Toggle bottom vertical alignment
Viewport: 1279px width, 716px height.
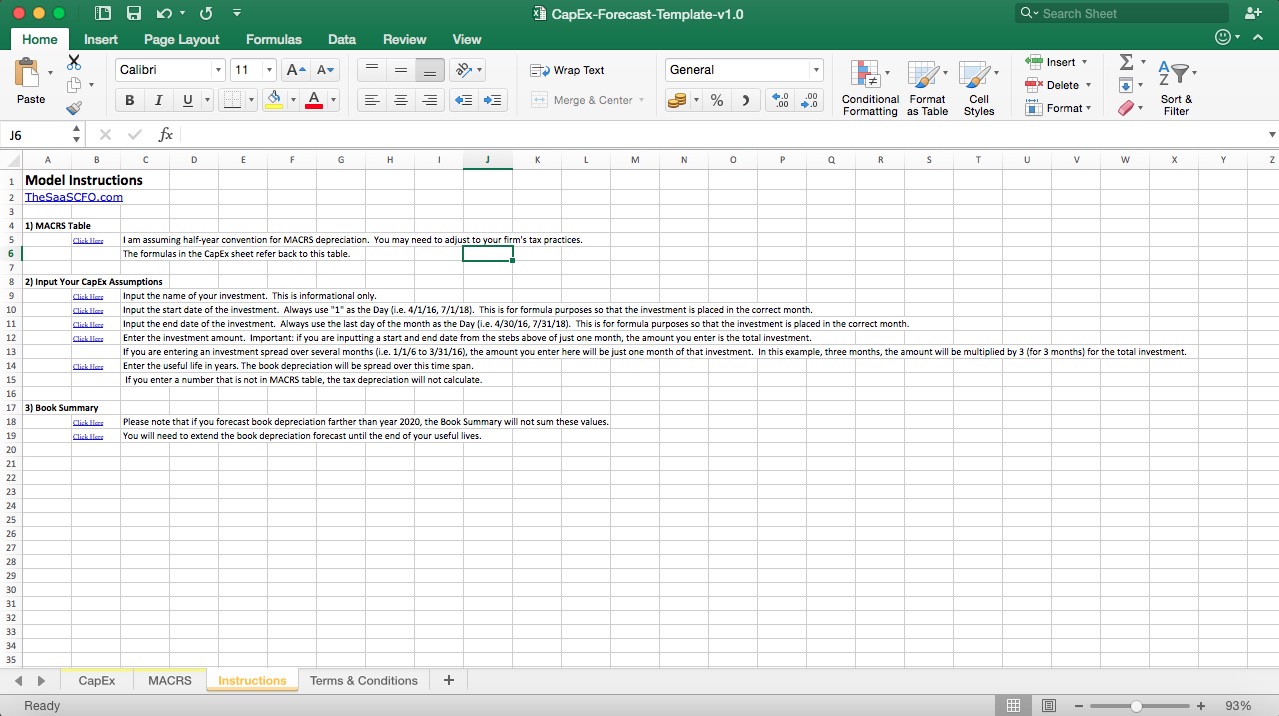click(x=430, y=70)
